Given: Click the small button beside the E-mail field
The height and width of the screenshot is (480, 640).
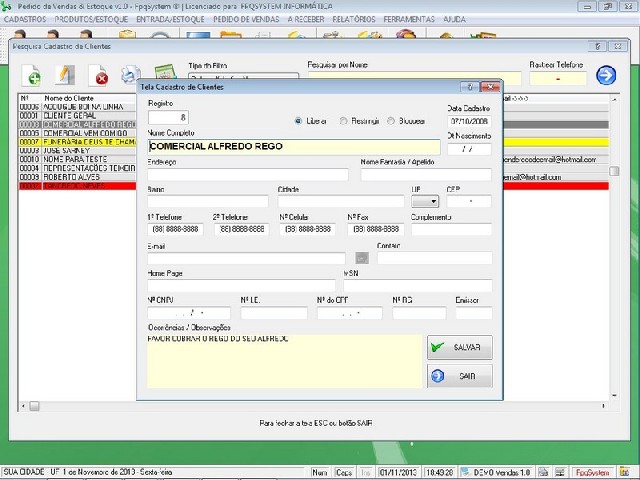Looking at the screenshot, I should pyautogui.click(x=362, y=258).
